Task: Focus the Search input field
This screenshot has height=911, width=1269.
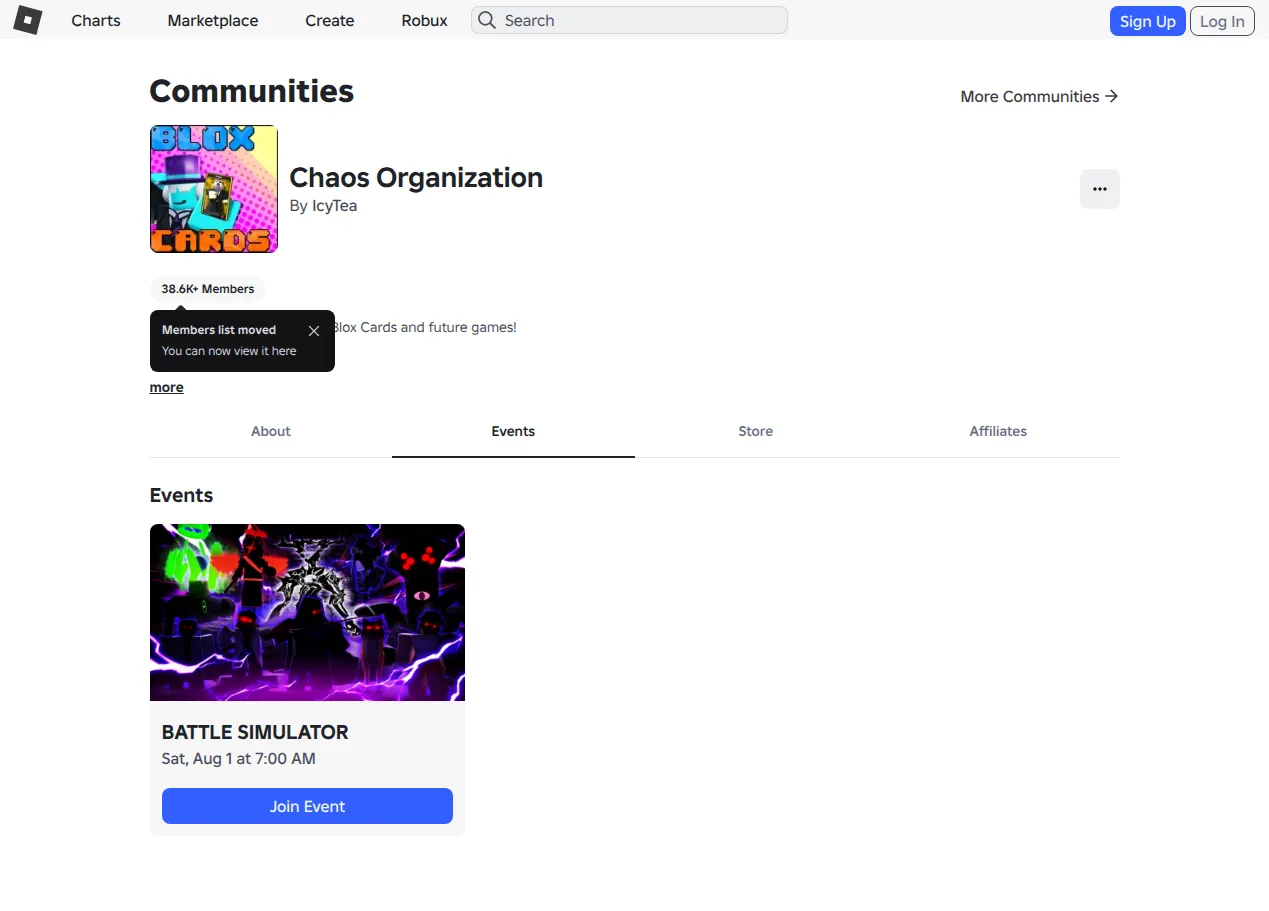Action: 629,20
